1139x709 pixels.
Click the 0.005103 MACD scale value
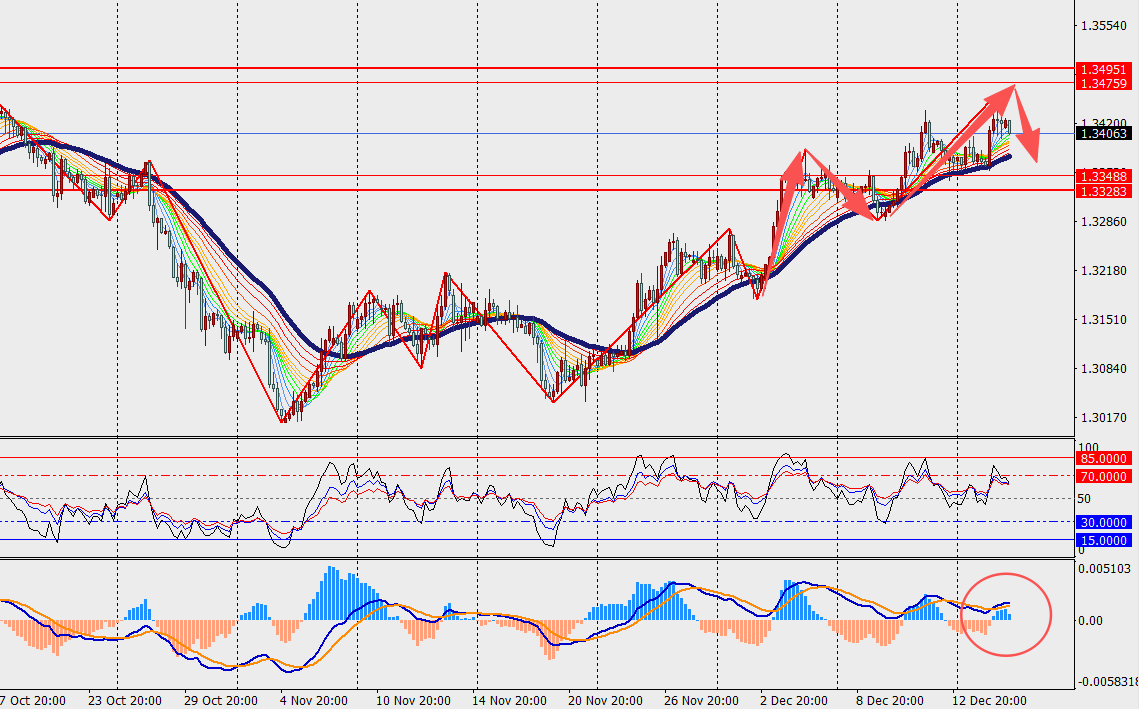pos(1105,569)
